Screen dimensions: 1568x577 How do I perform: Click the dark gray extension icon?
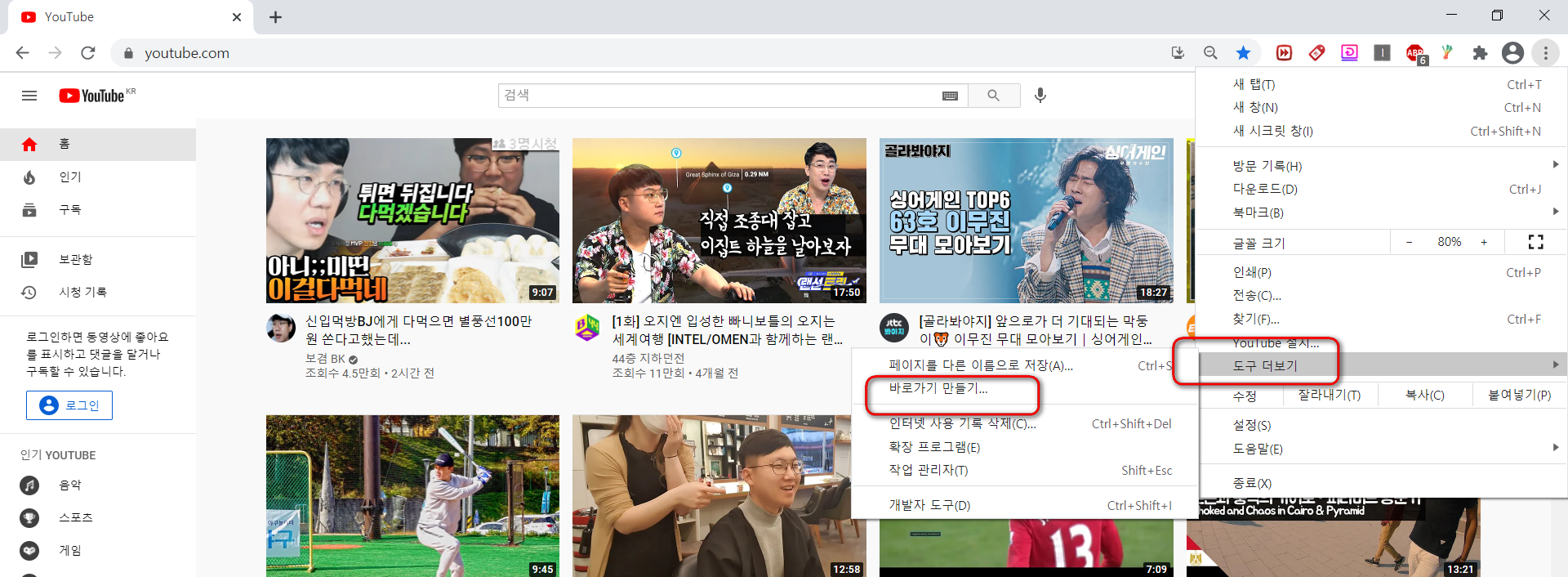click(1382, 53)
